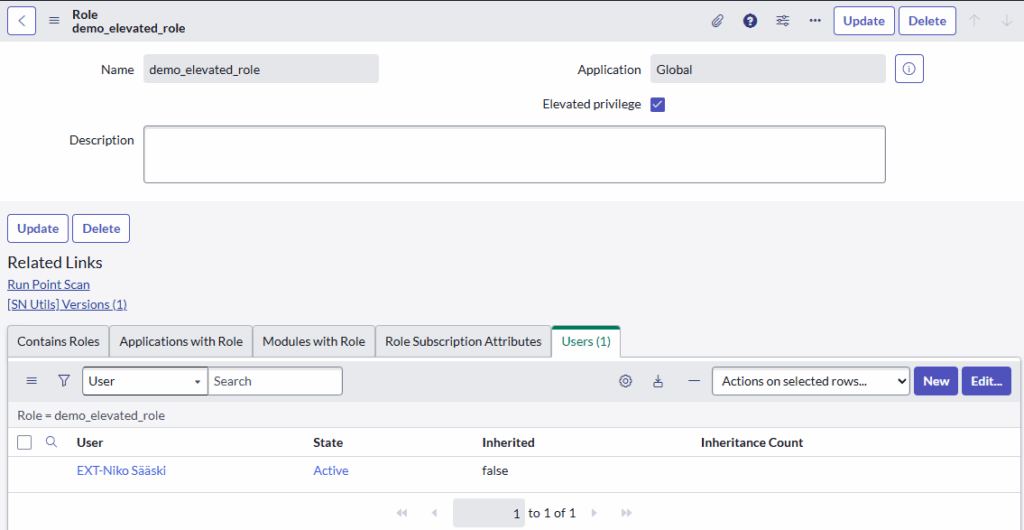Click into the Application field

(768, 69)
